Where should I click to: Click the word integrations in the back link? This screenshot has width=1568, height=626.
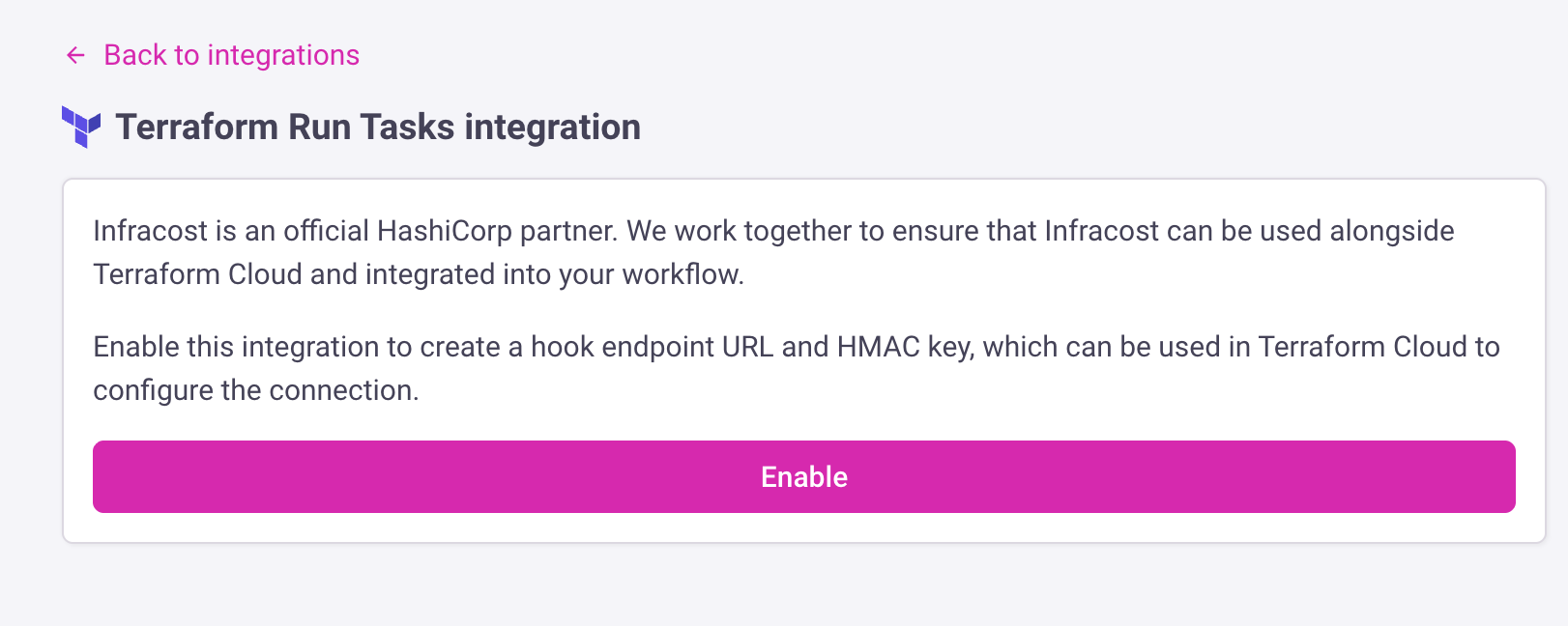283,56
